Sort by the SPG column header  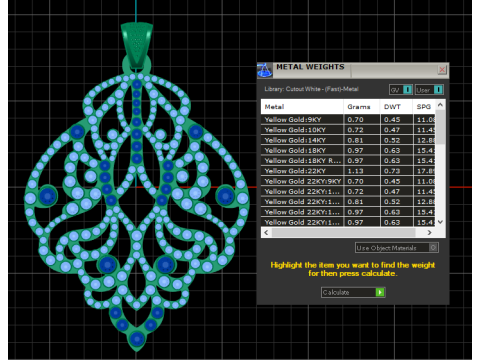click(424, 107)
